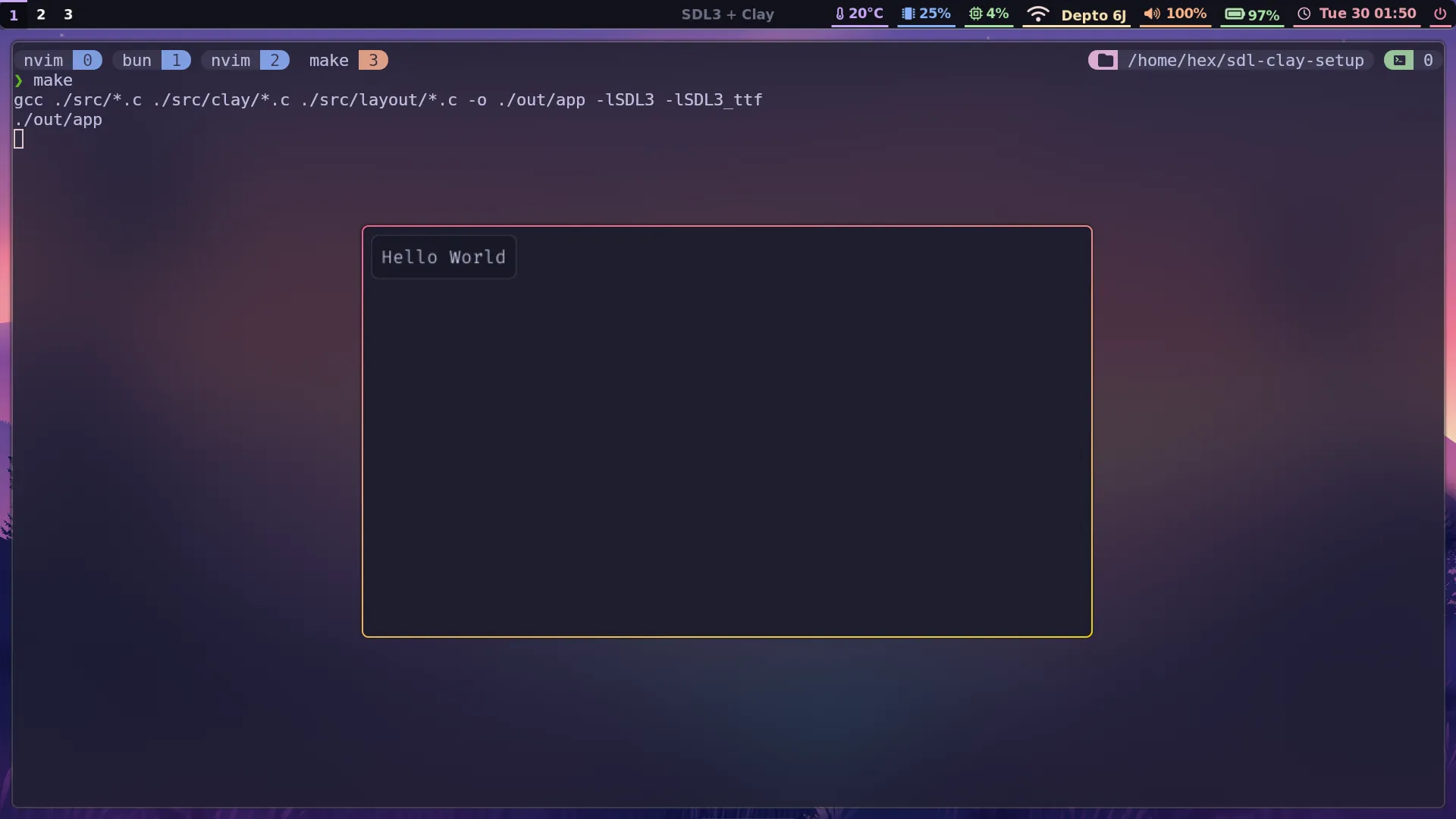Click the memory usage 25% indicator

click(926, 14)
